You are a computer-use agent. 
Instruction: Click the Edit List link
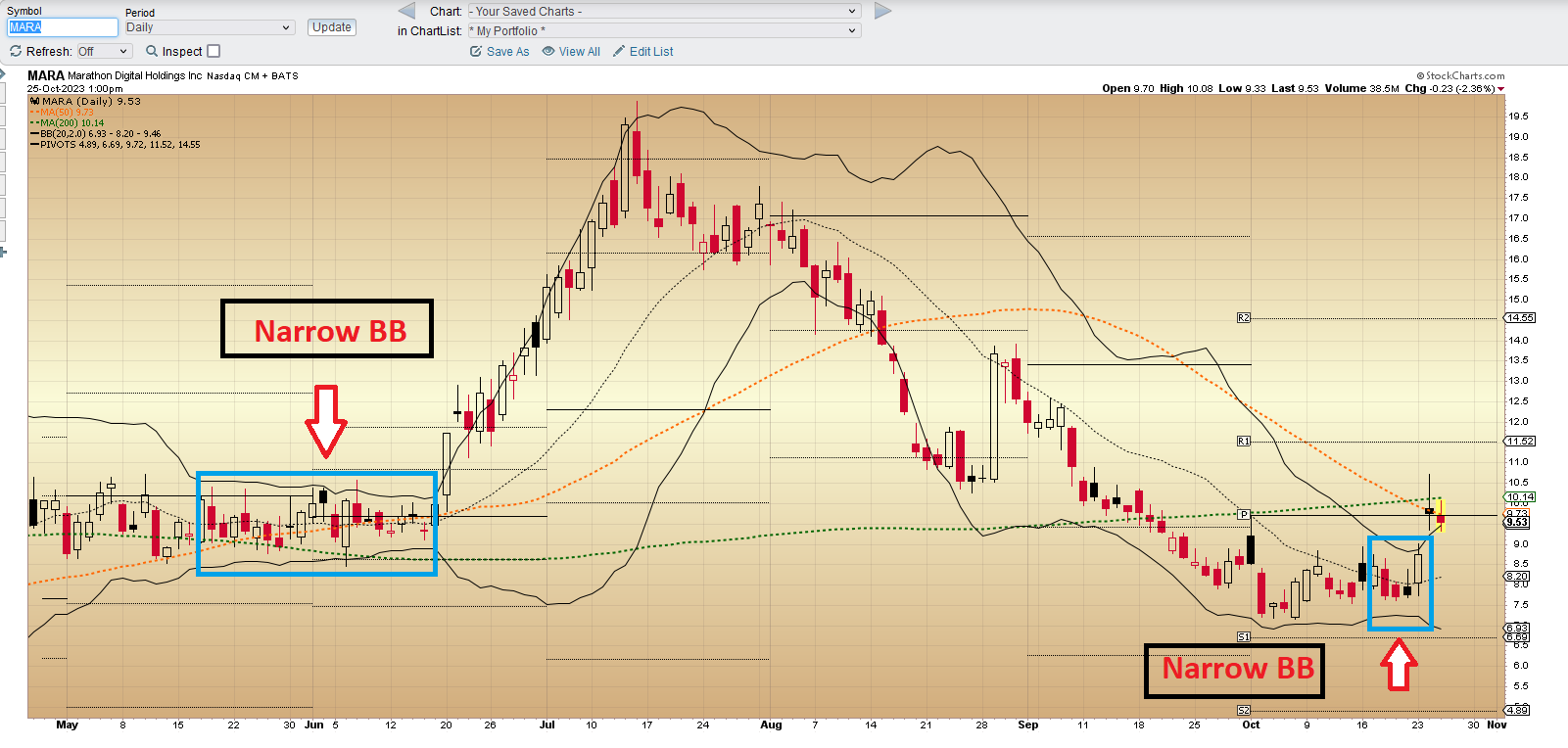pyautogui.click(x=651, y=52)
